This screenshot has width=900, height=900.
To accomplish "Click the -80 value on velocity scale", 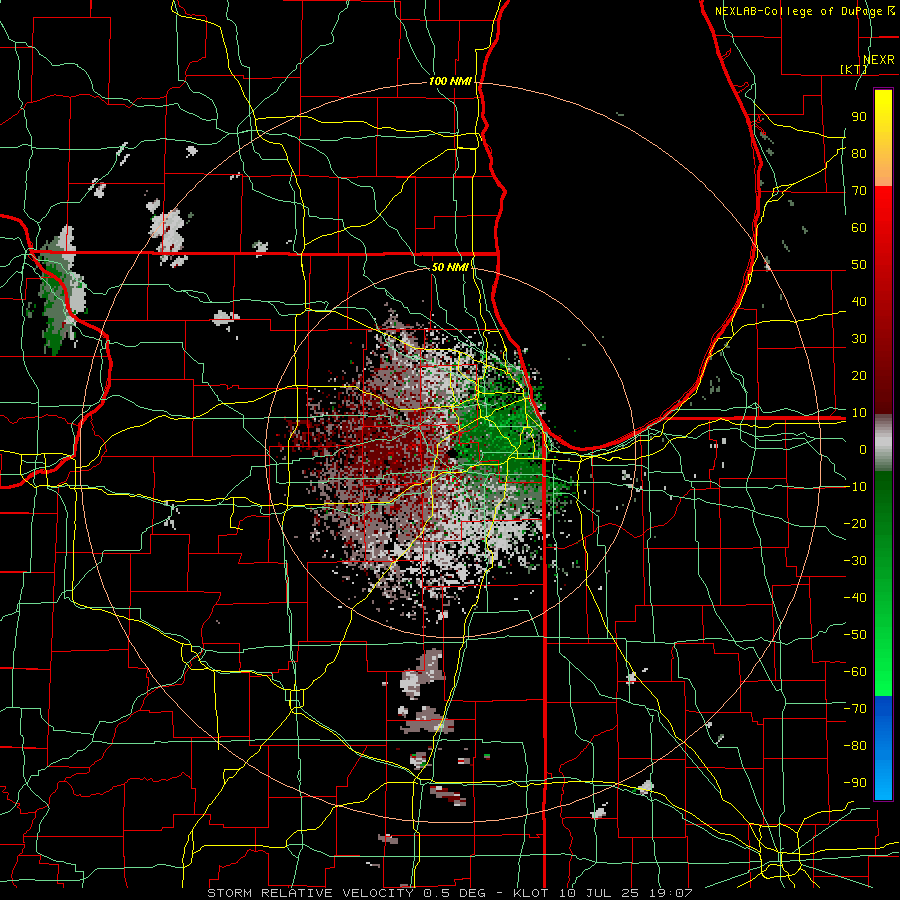I will tap(855, 746).
